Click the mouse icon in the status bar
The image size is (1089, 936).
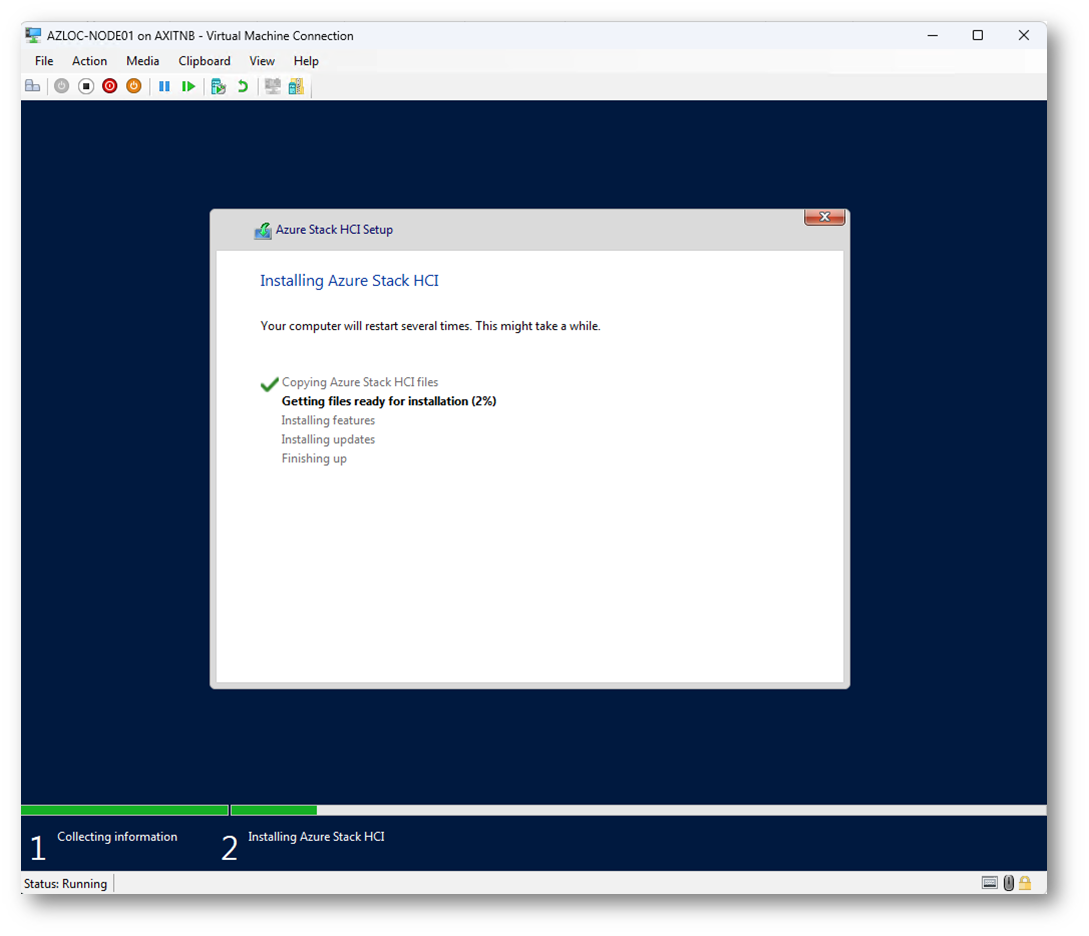tap(1008, 883)
